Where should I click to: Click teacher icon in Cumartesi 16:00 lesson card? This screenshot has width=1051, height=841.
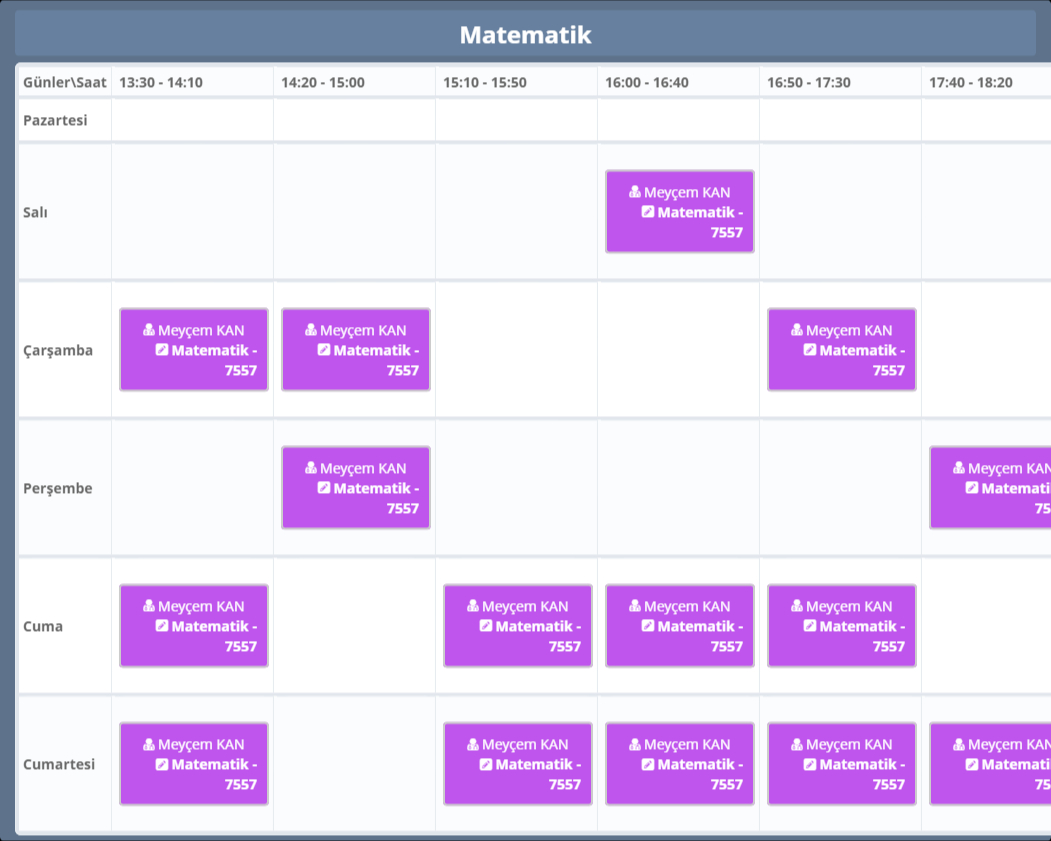pos(635,744)
